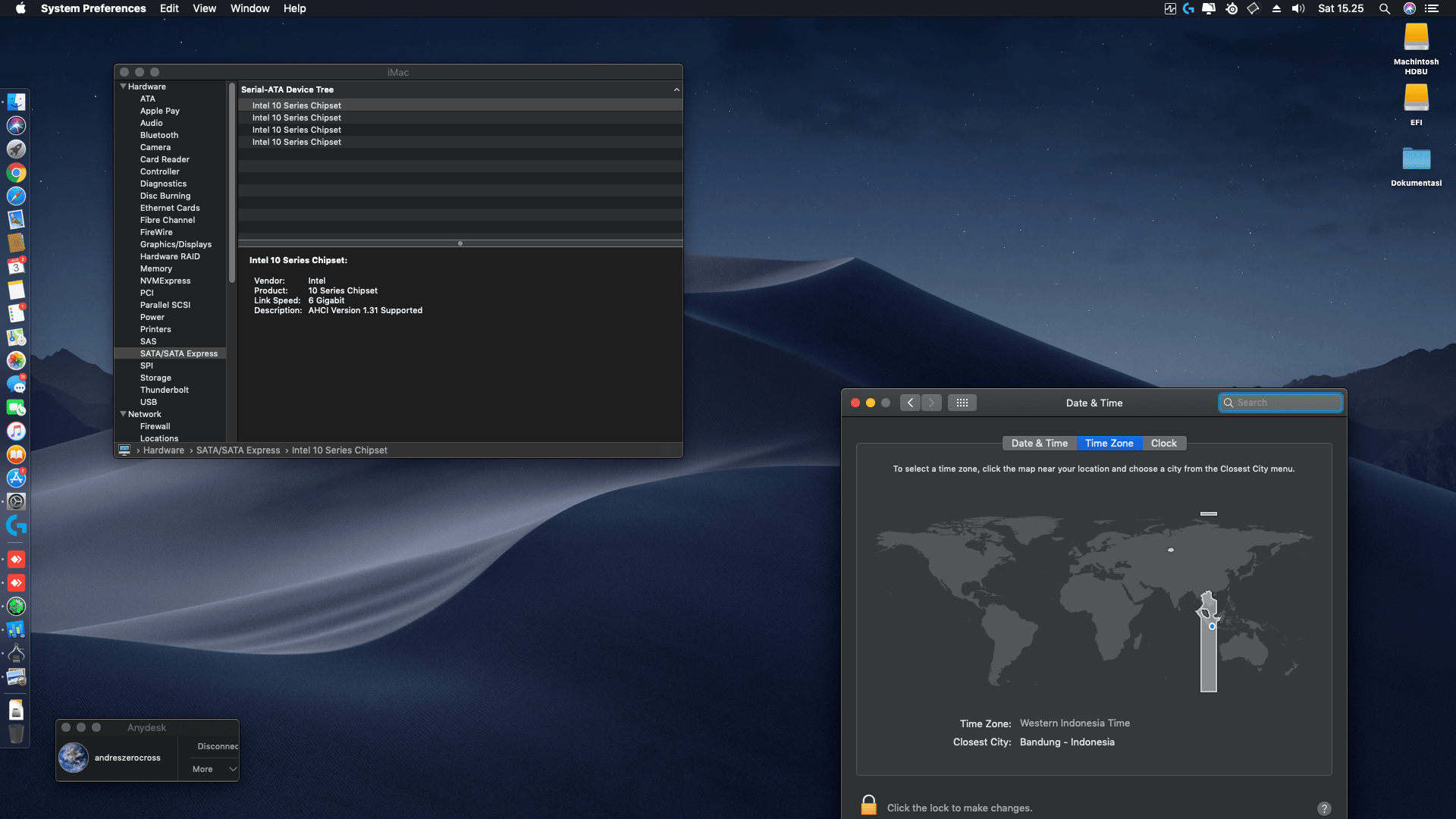The height and width of the screenshot is (819, 1456).
Task: Click the lock icon to make changes
Action: point(869,805)
